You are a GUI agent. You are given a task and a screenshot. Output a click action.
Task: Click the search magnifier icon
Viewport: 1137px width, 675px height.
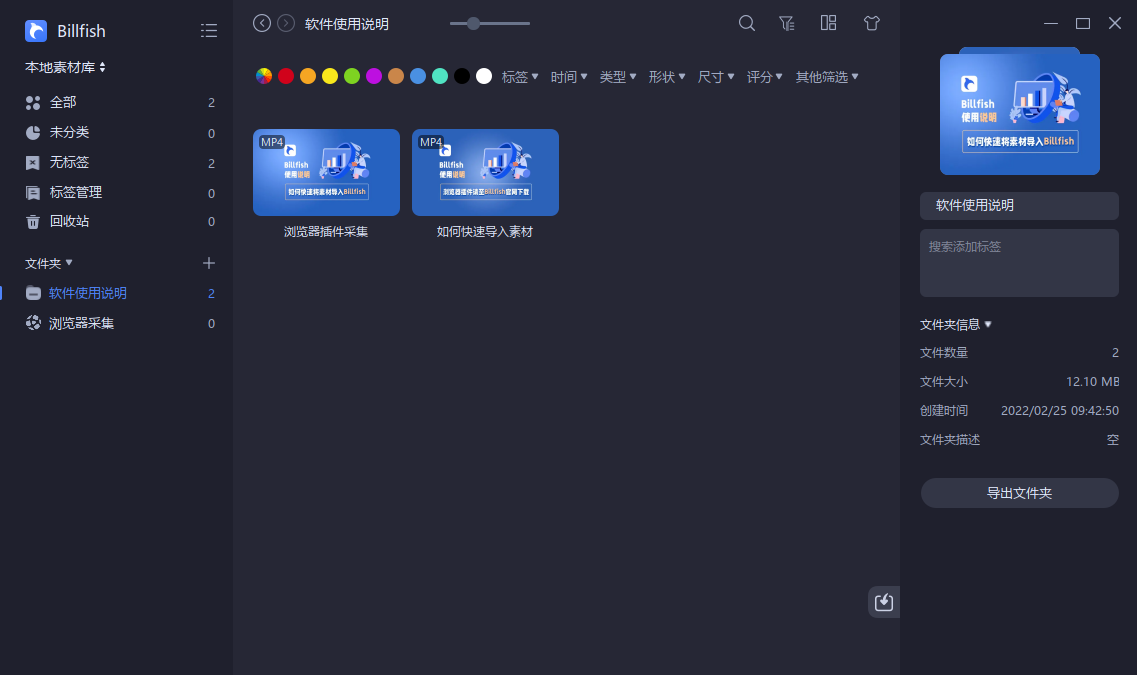tap(746, 23)
